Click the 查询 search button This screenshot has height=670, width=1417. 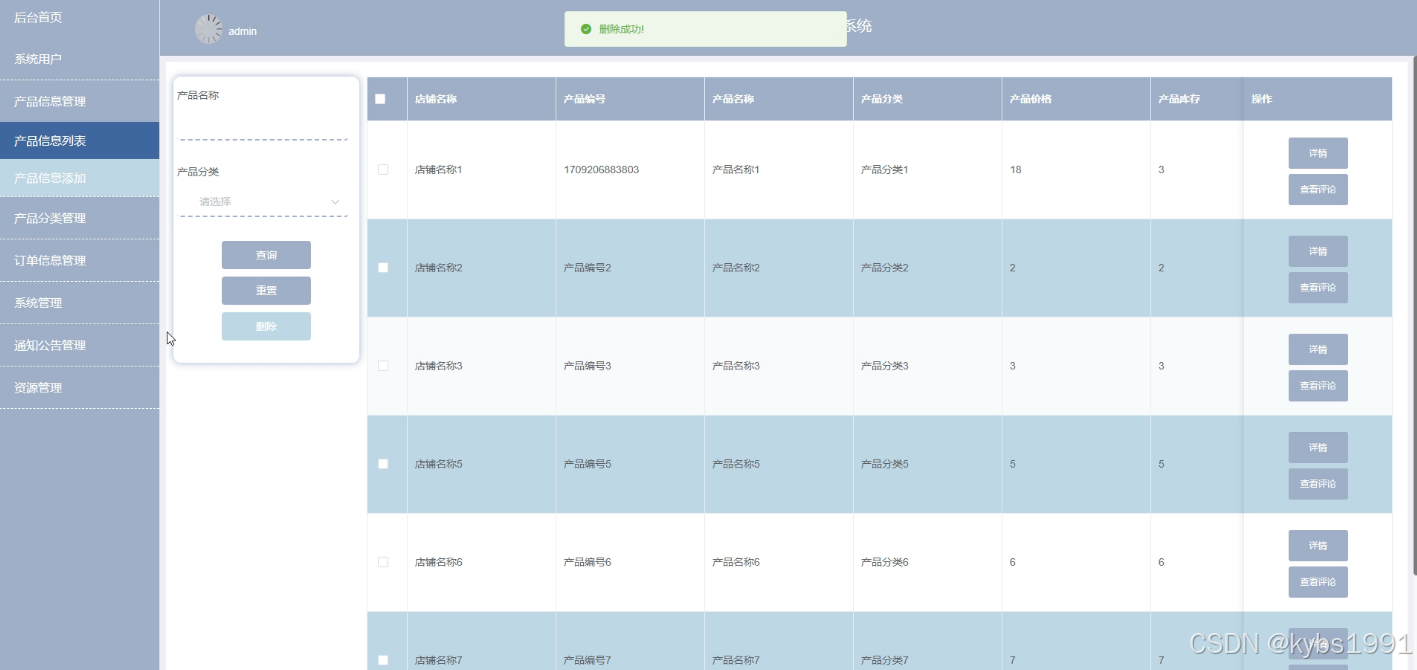[x=266, y=255]
